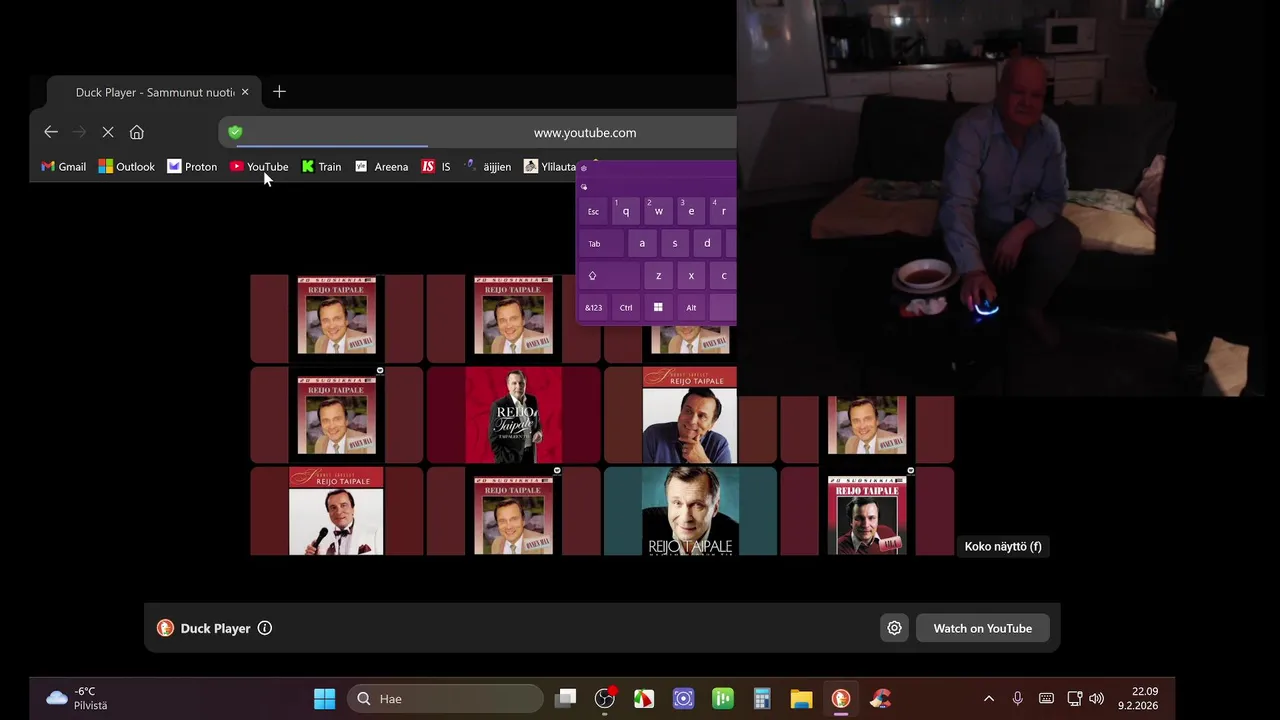Tap the q key on touch keyboard
Image resolution: width=1280 pixels, height=720 pixels.
pyautogui.click(x=626, y=211)
